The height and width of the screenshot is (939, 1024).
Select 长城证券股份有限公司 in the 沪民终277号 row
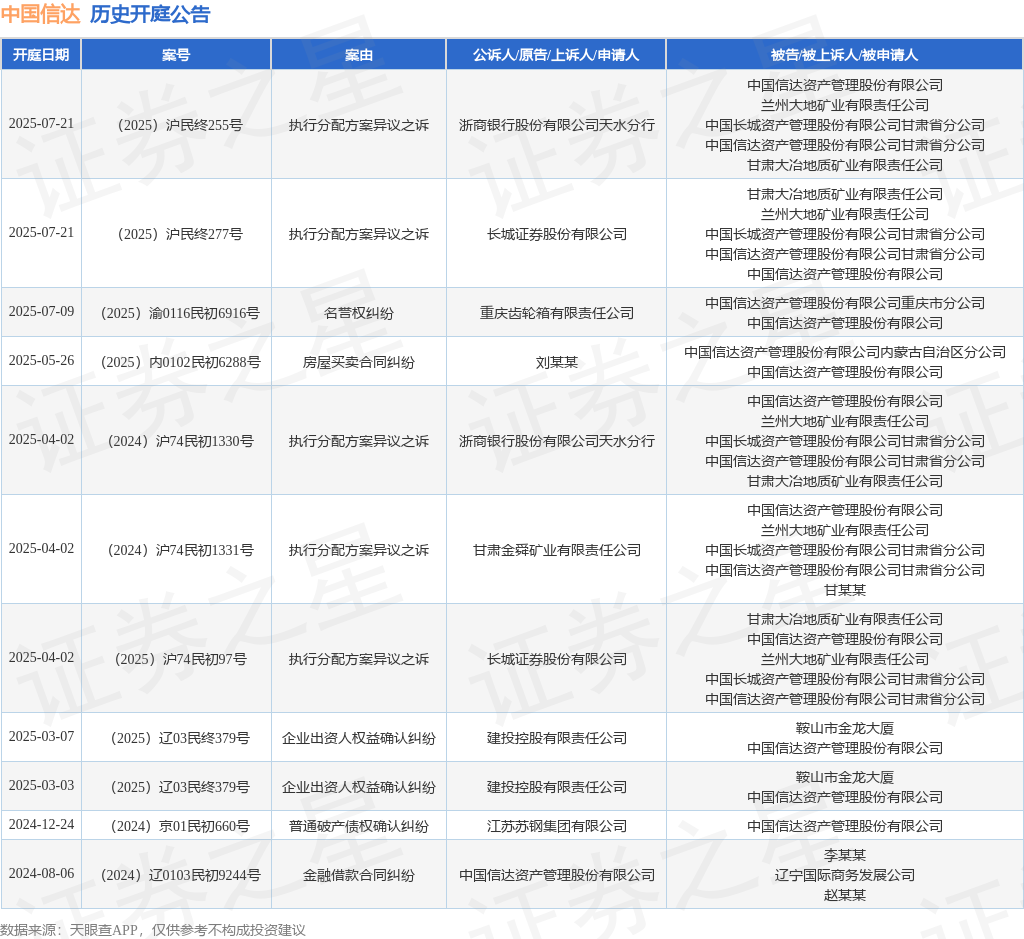click(556, 234)
